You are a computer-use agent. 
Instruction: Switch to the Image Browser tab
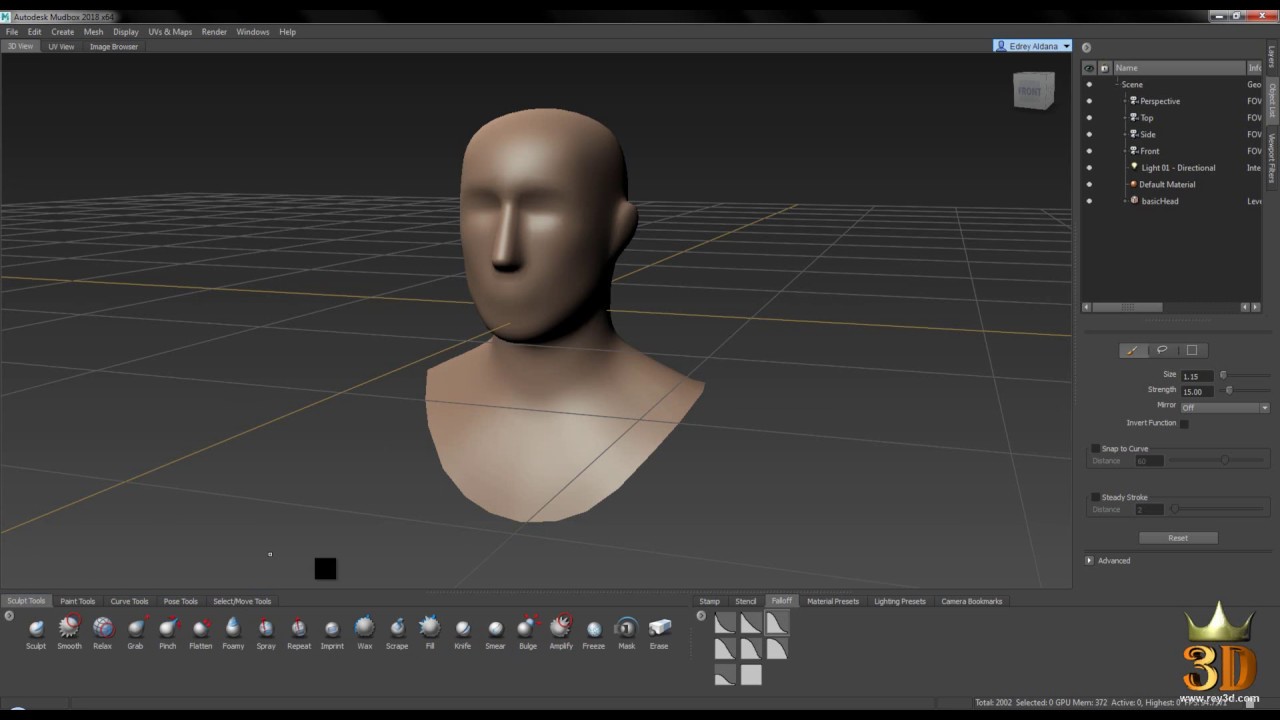(114, 47)
